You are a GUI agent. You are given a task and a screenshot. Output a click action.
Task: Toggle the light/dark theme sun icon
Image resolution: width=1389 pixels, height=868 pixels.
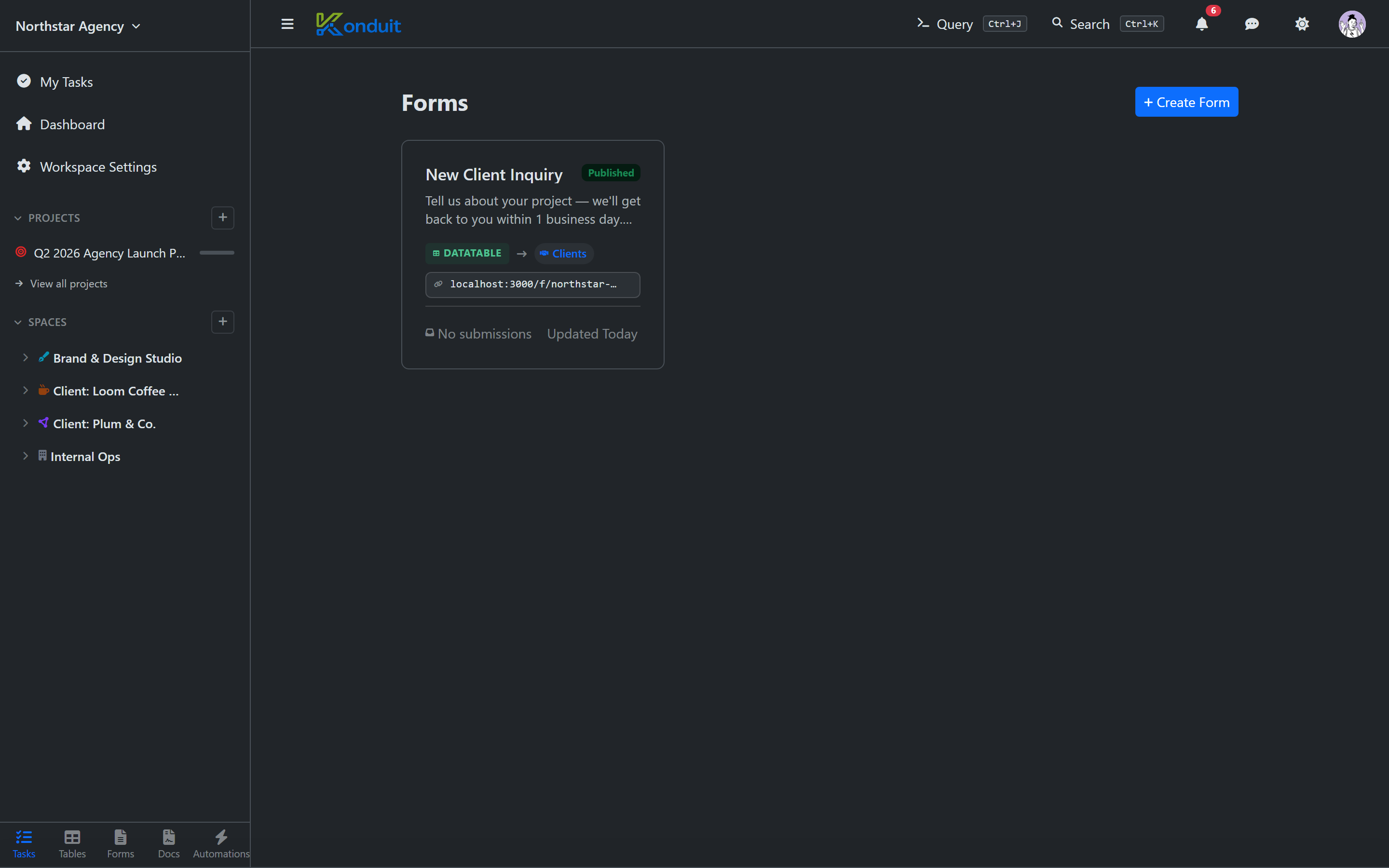[x=1302, y=24]
